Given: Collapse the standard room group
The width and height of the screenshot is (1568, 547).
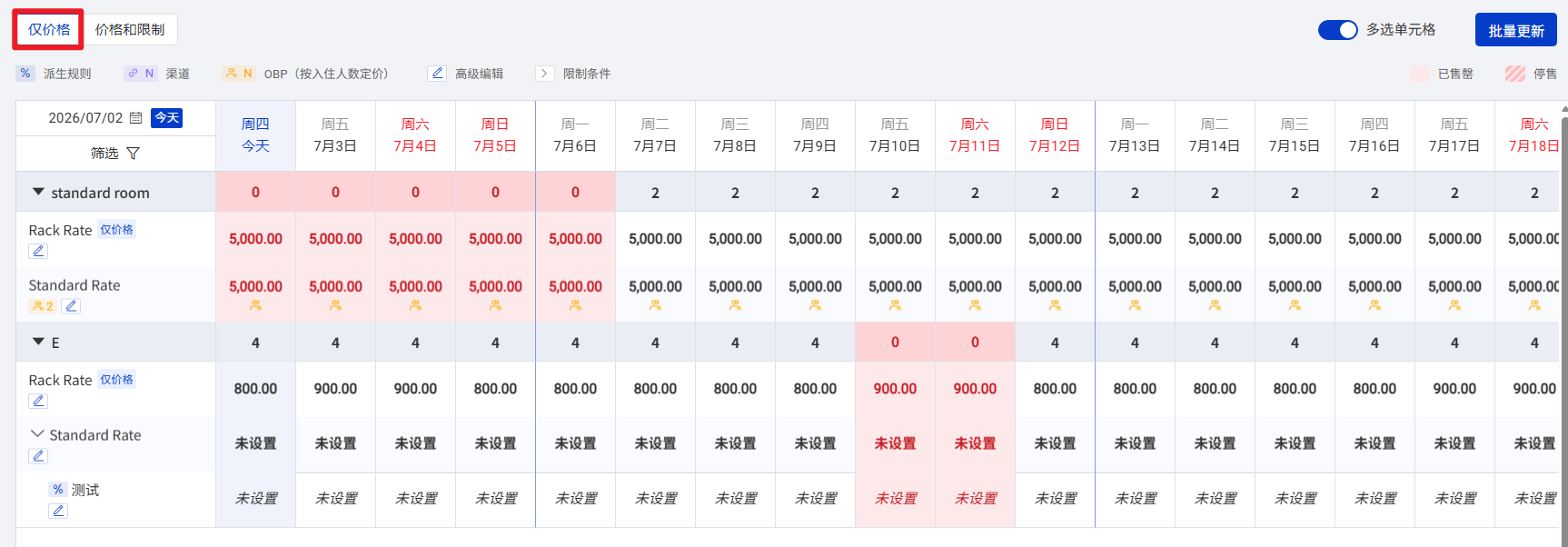Looking at the screenshot, I should point(38,193).
